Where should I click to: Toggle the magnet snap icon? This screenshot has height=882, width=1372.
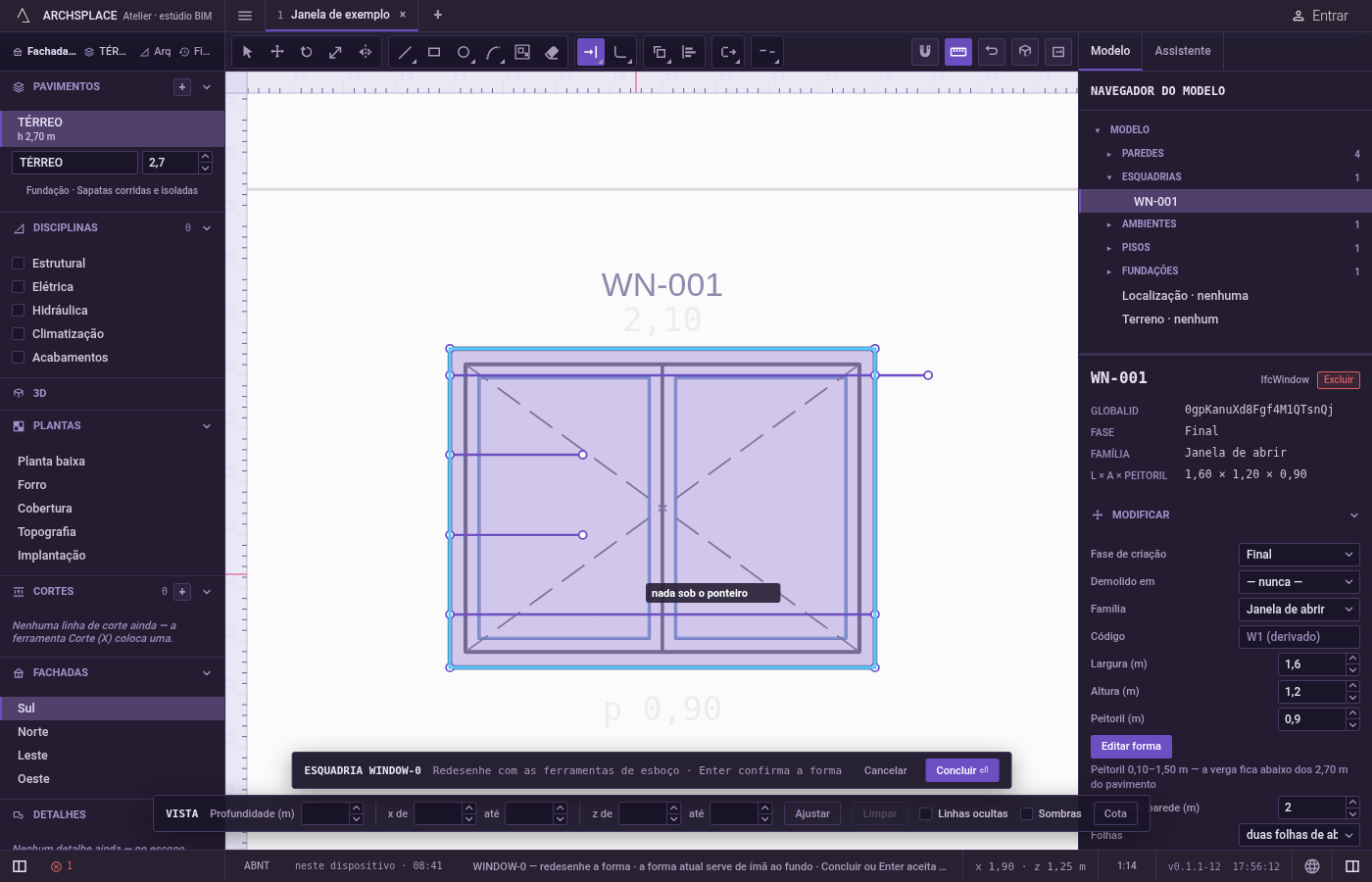coord(924,52)
